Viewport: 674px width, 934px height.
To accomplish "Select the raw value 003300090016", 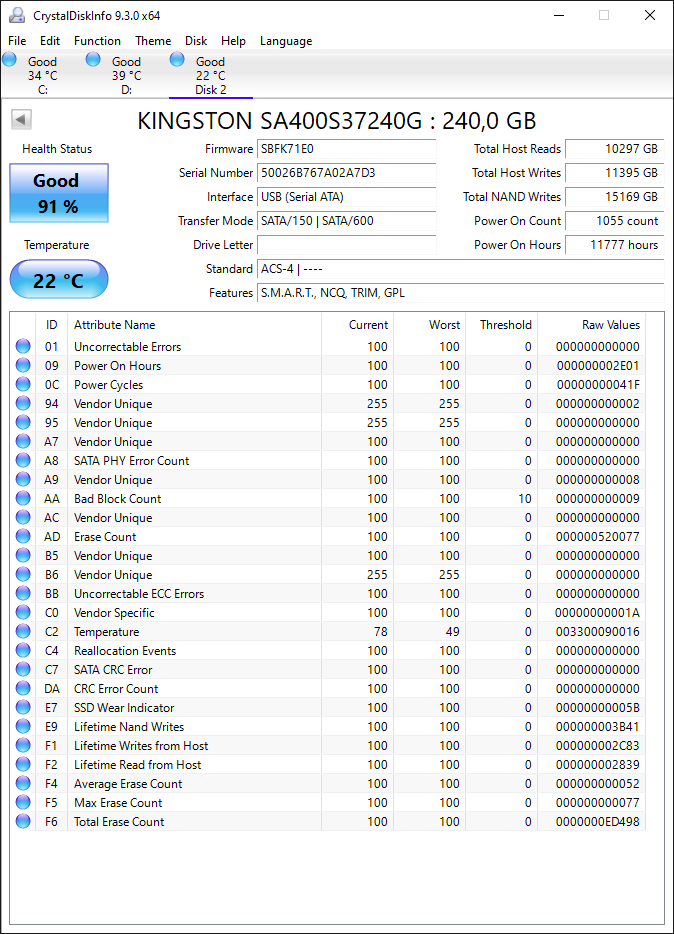I will pos(598,631).
